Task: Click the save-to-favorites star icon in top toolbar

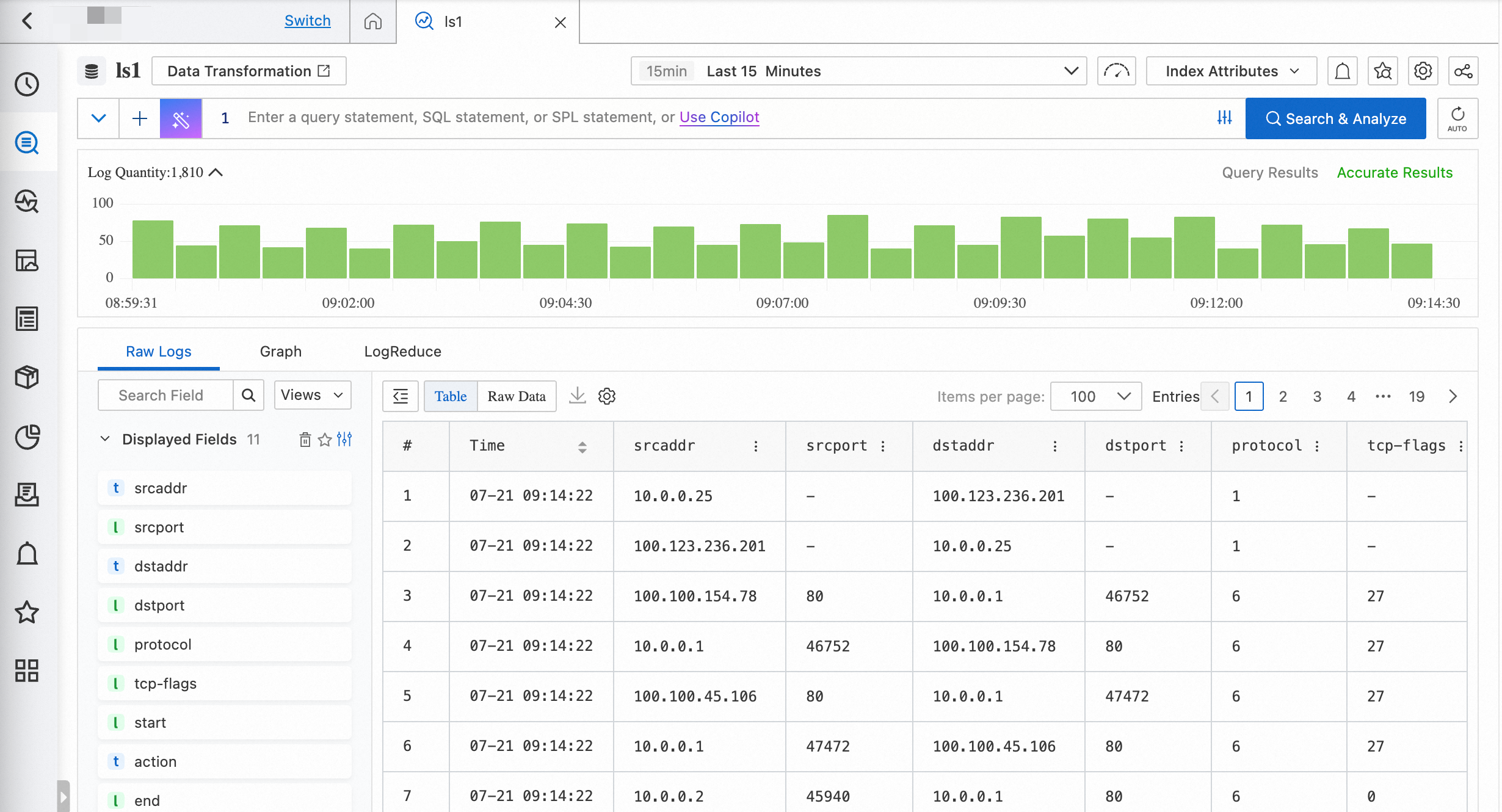Action: [x=1383, y=71]
